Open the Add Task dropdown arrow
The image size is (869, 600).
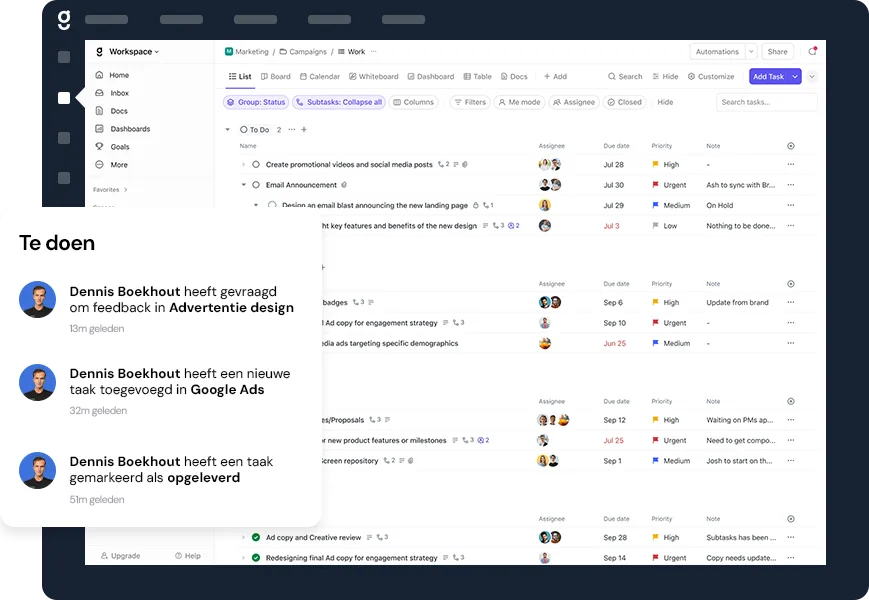[795, 76]
